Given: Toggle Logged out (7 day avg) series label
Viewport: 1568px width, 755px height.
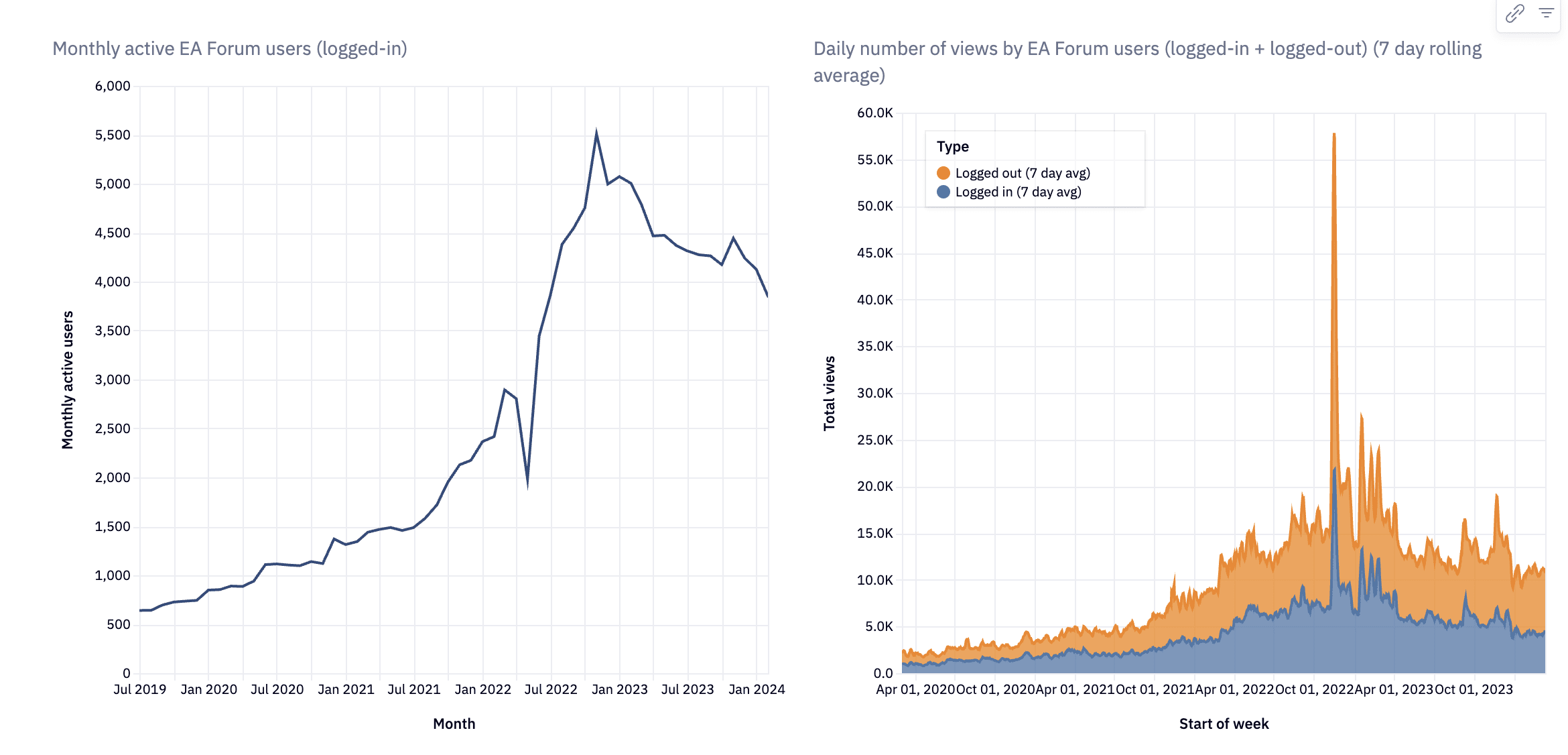Looking at the screenshot, I should (1023, 173).
